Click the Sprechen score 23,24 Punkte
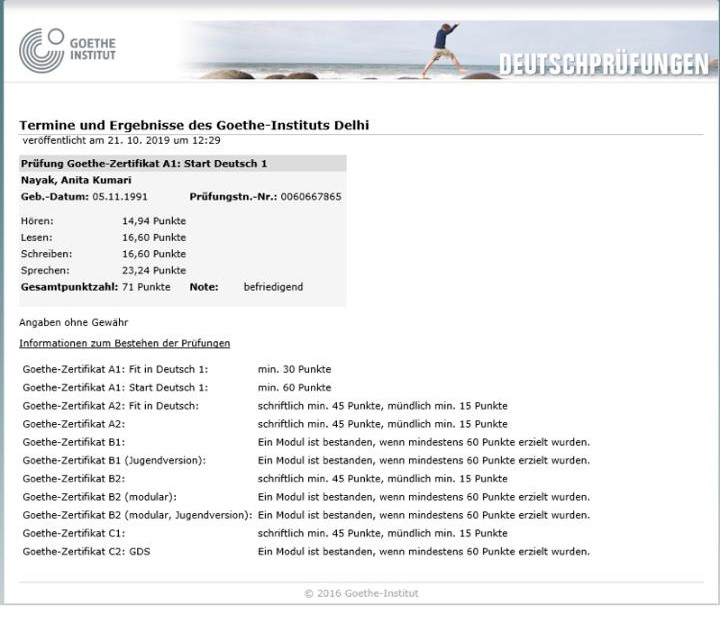 154,270
